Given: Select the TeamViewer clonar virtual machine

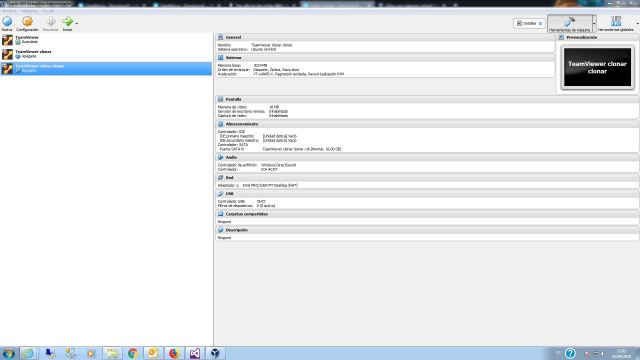Looking at the screenshot, I should pyautogui.click(x=106, y=54).
